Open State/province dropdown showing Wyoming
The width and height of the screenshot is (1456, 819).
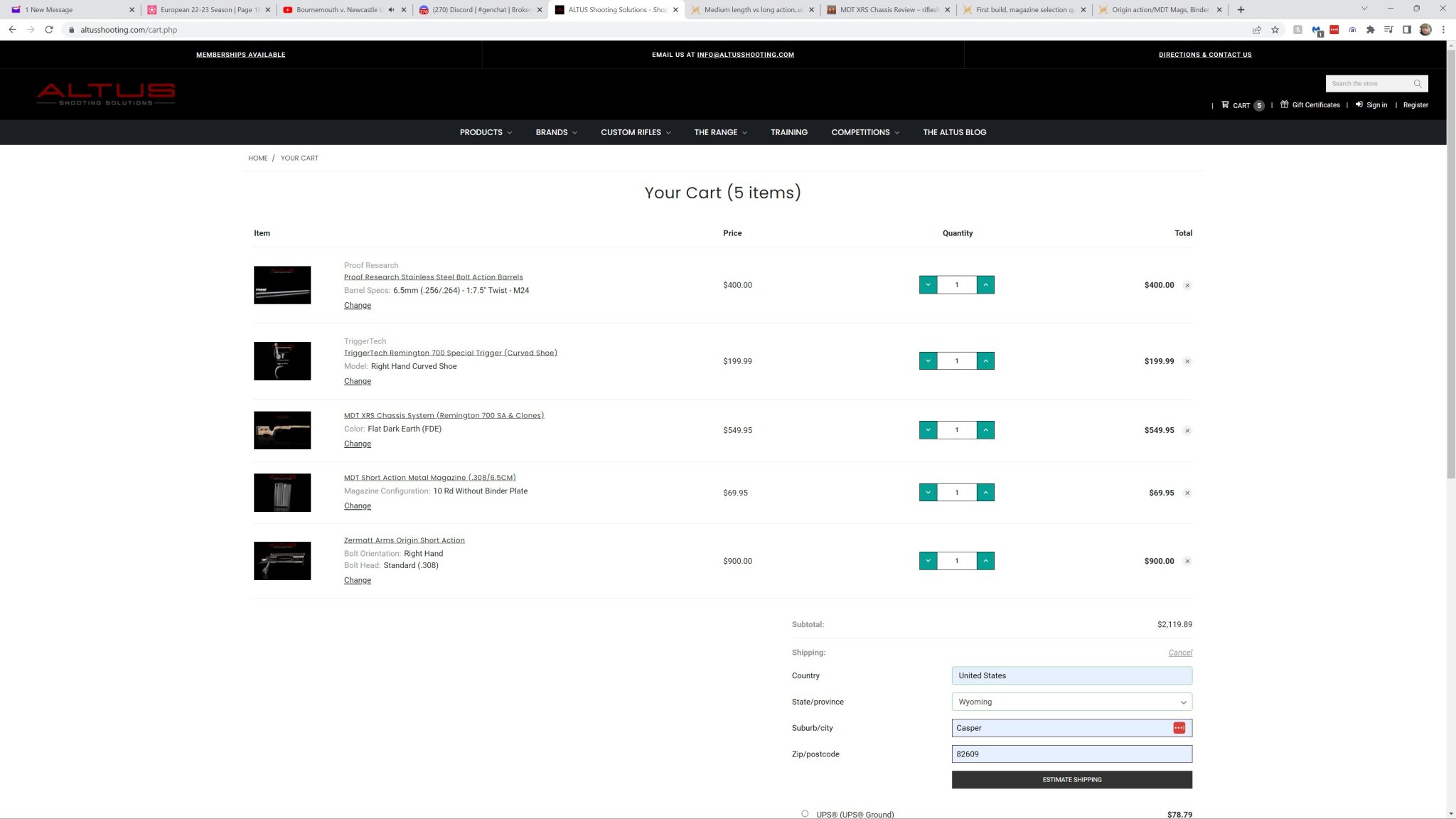pyautogui.click(x=1071, y=702)
